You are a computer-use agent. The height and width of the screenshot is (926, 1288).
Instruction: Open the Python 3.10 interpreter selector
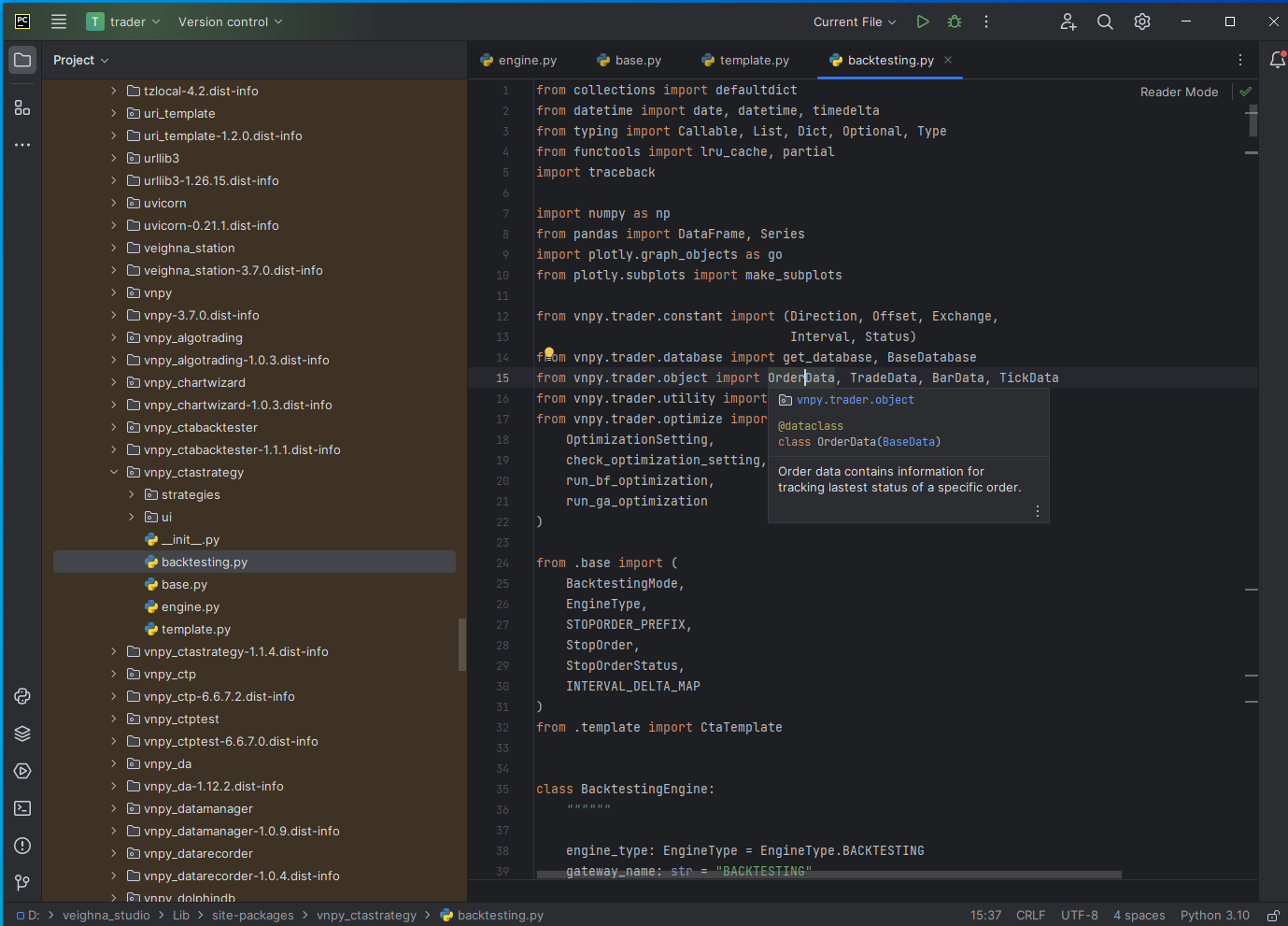coord(1214,916)
